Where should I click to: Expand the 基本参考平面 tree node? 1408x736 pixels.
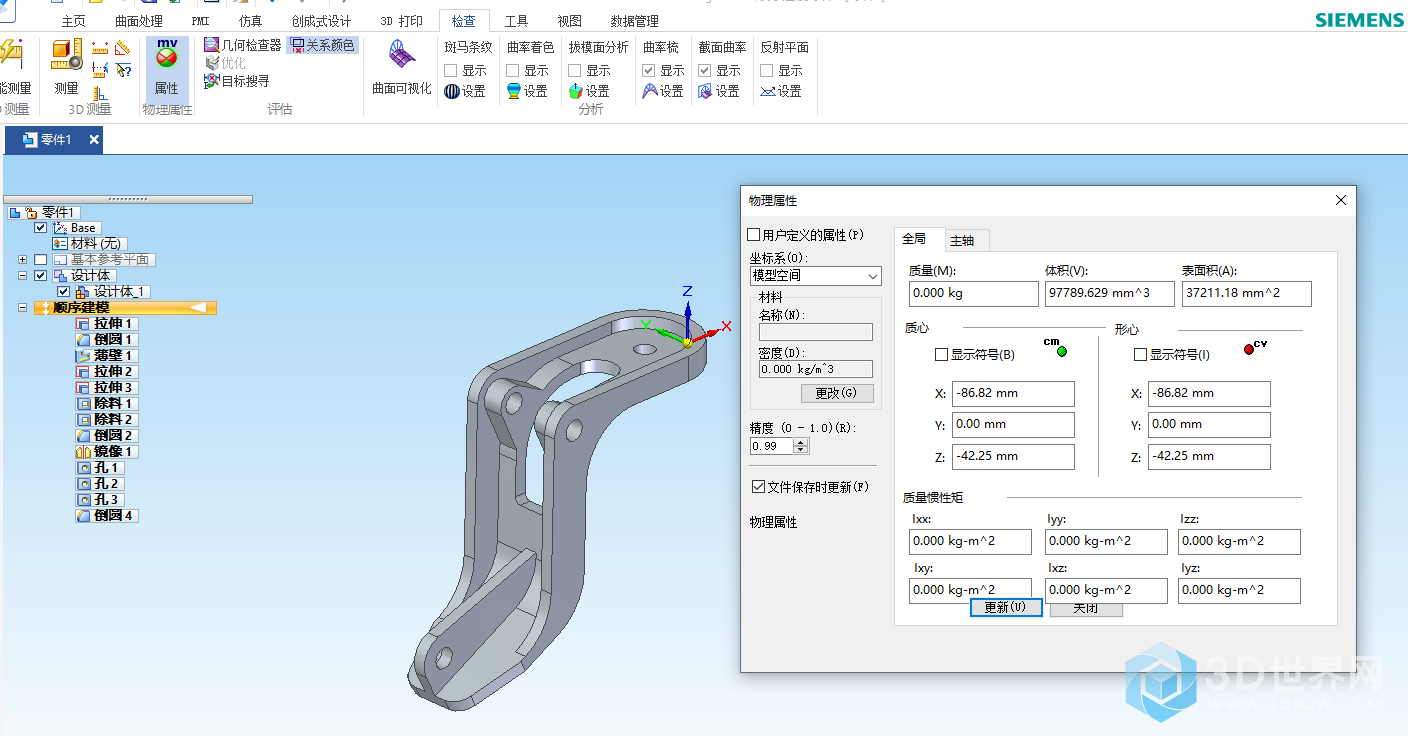(22, 260)
